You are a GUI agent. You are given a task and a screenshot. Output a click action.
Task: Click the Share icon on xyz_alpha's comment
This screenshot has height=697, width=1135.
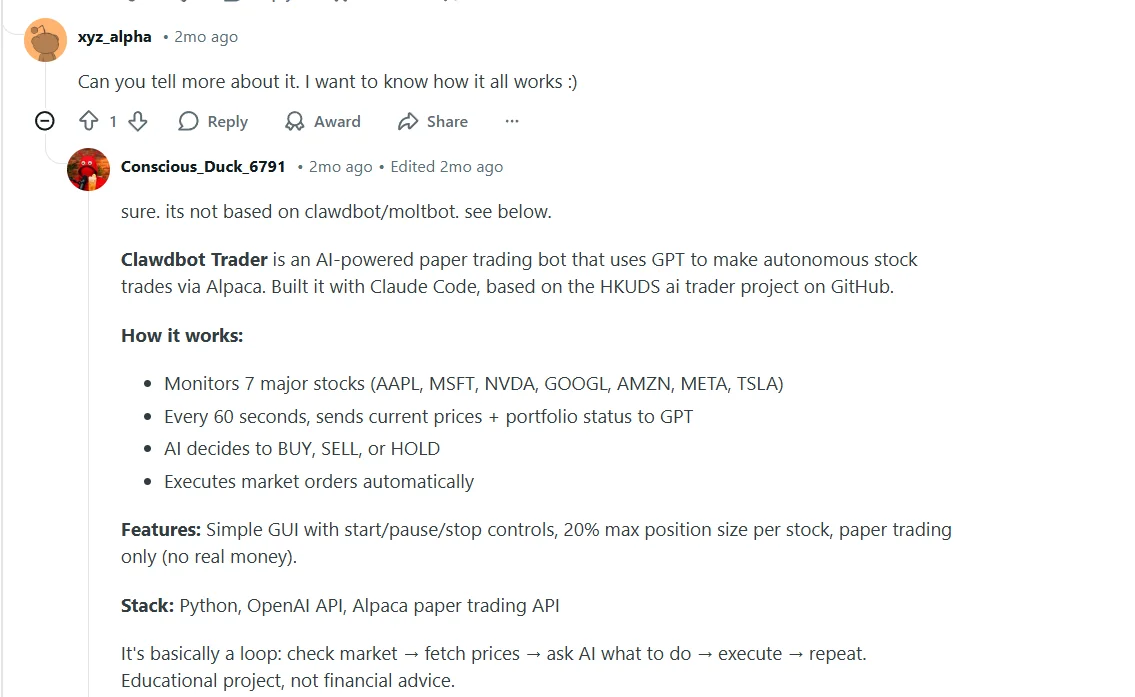click(407, 121)
